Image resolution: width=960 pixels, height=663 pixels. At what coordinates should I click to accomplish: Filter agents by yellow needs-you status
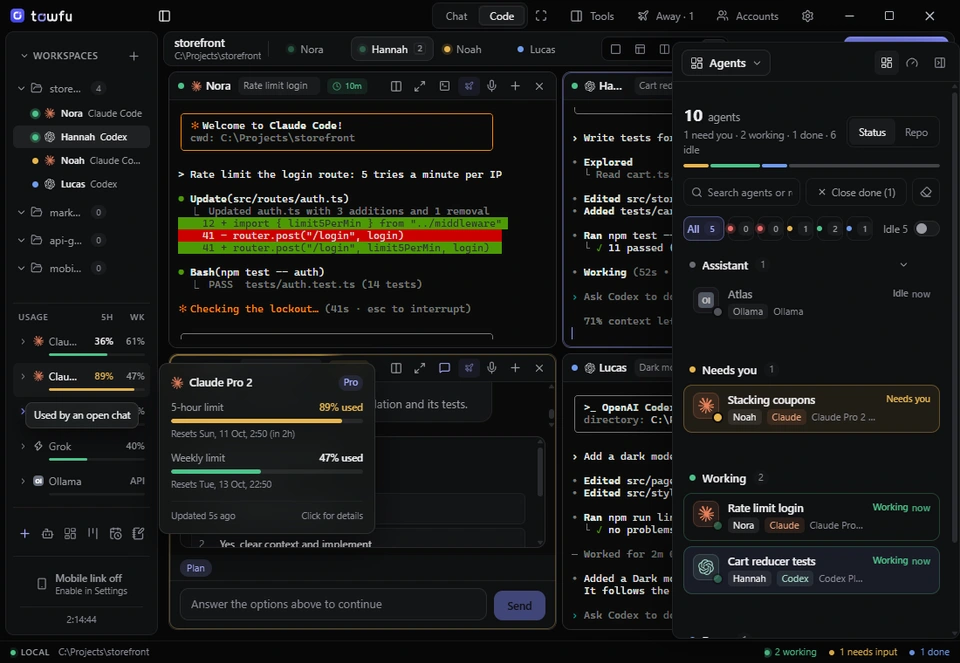tap(798, 229)
